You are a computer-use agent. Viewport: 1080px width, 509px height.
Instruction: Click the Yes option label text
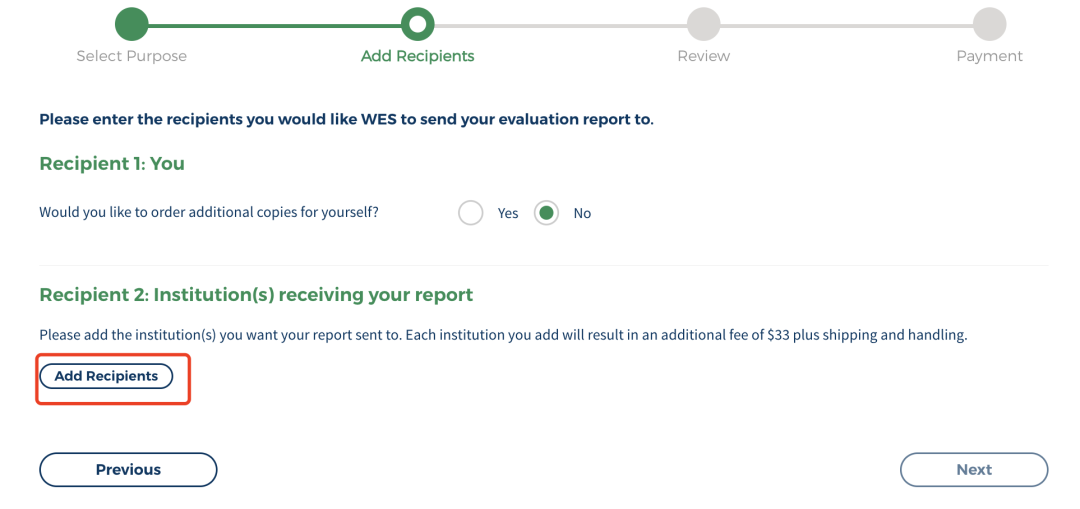point(508,214)
